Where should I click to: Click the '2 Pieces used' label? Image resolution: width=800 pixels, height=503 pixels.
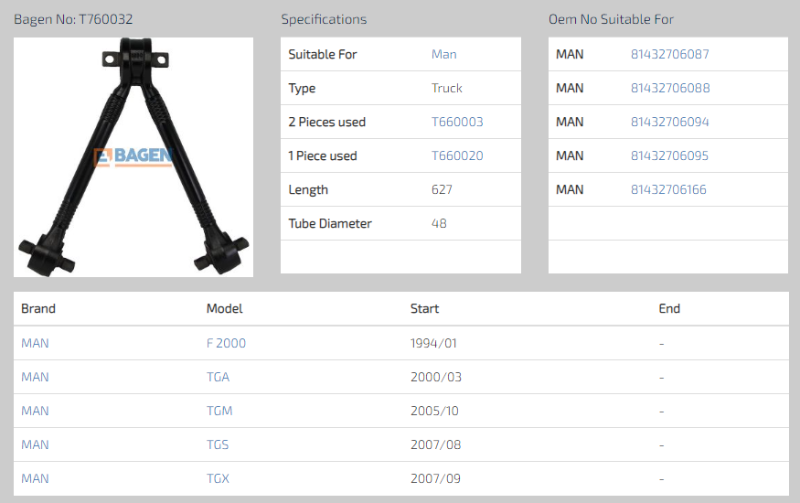(x=327, y=122)
